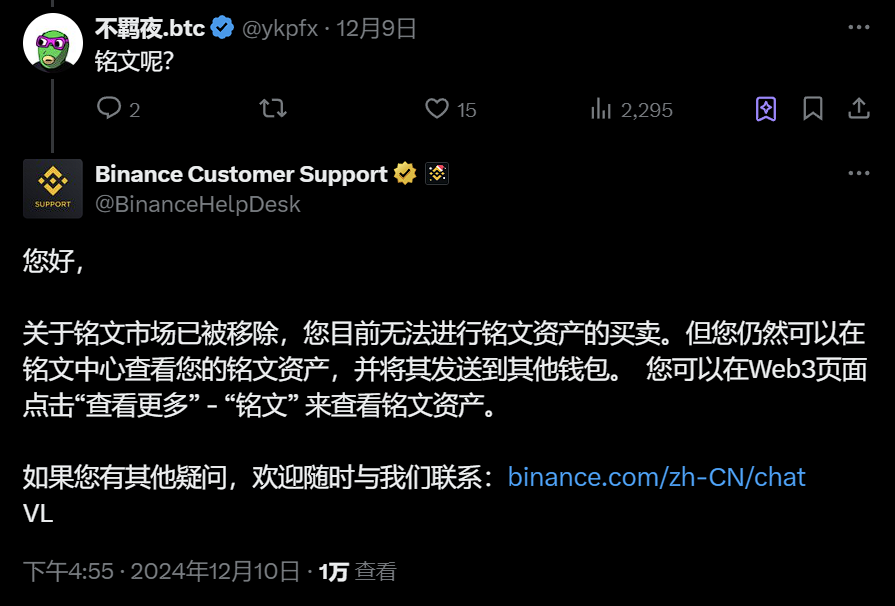The height and width of the screenshot is (606, 895).
Task: Open view analytics showing 2,295
Action: pos(601,108)
